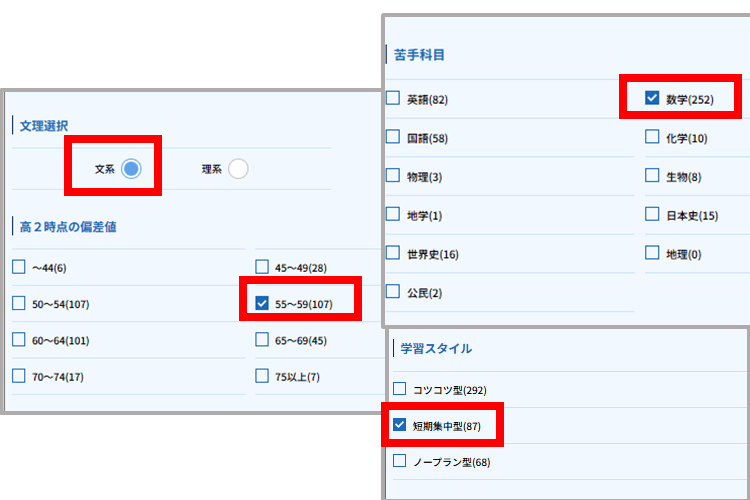Check the ～44(6) deviation checkbox
This screenshot has height=500, width=750.
pyautogui.click(x=19, y=267)
